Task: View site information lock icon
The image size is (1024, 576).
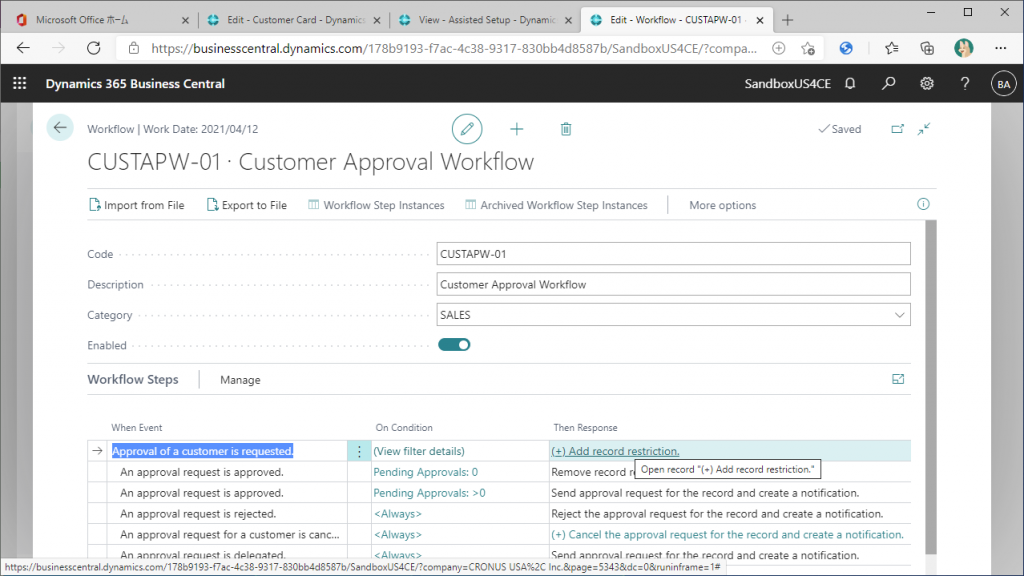Action: click(134, 48)
